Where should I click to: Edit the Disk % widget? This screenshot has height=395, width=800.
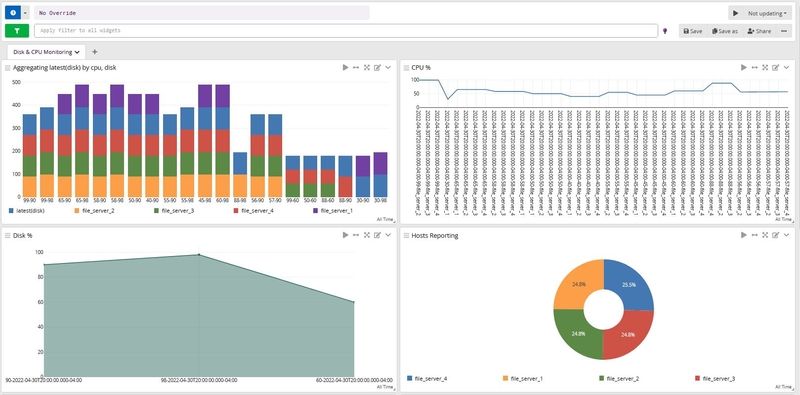(378, 235)
